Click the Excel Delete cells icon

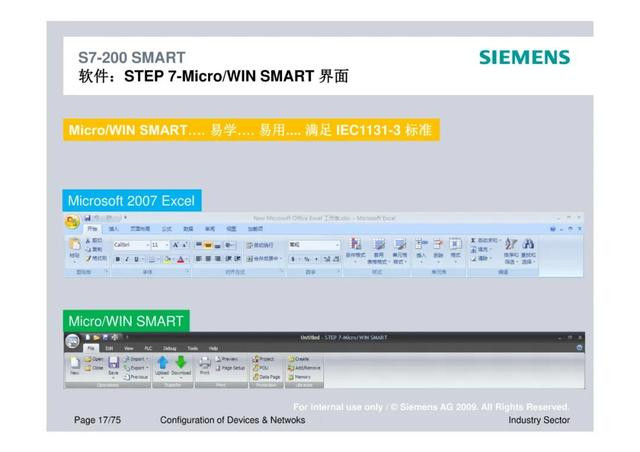point(438,245)
